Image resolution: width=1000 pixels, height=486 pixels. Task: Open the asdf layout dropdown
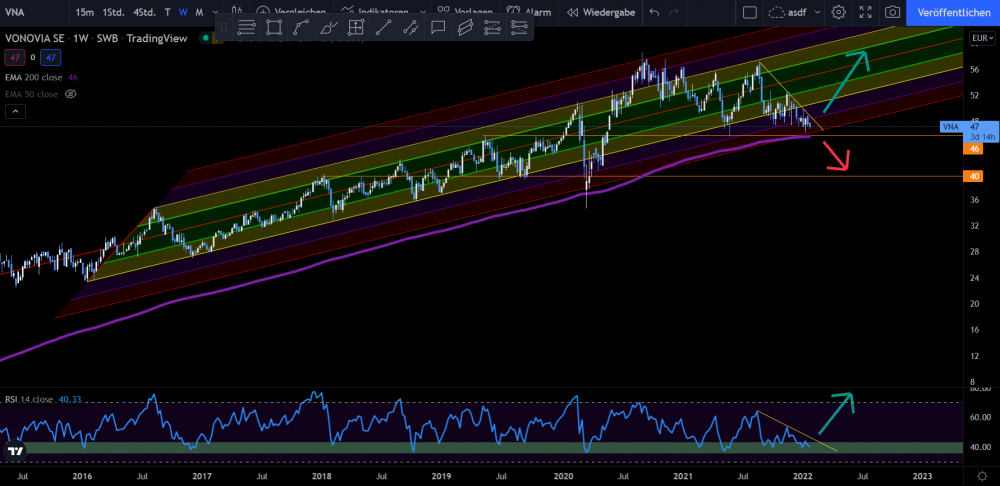pos(792,12)
